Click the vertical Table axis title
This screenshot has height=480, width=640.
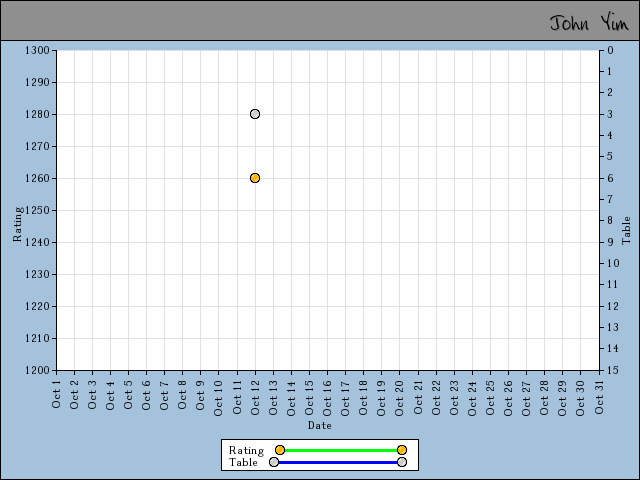pyautogui.click(x=627, y=230)
